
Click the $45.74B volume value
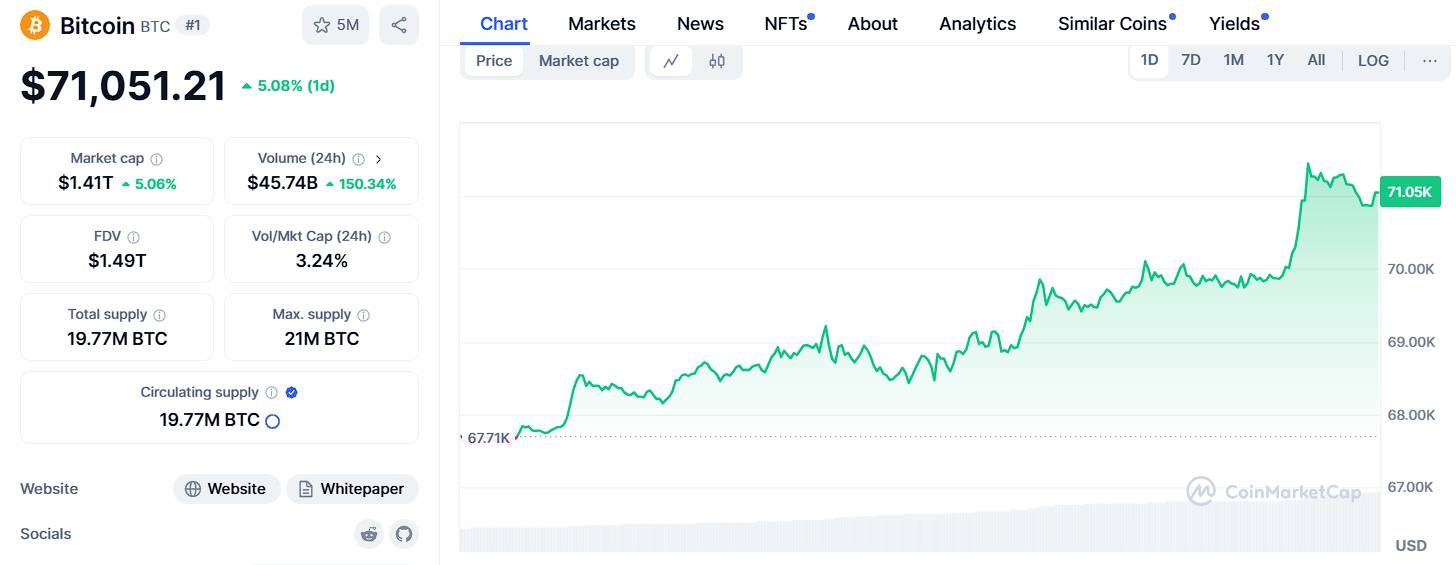[x=283, y=183]
